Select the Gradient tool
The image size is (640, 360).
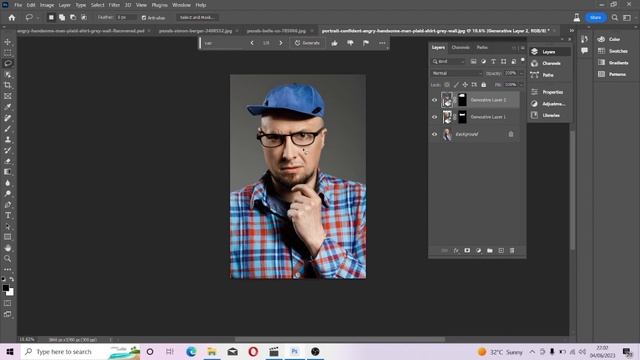coord(8,172)
